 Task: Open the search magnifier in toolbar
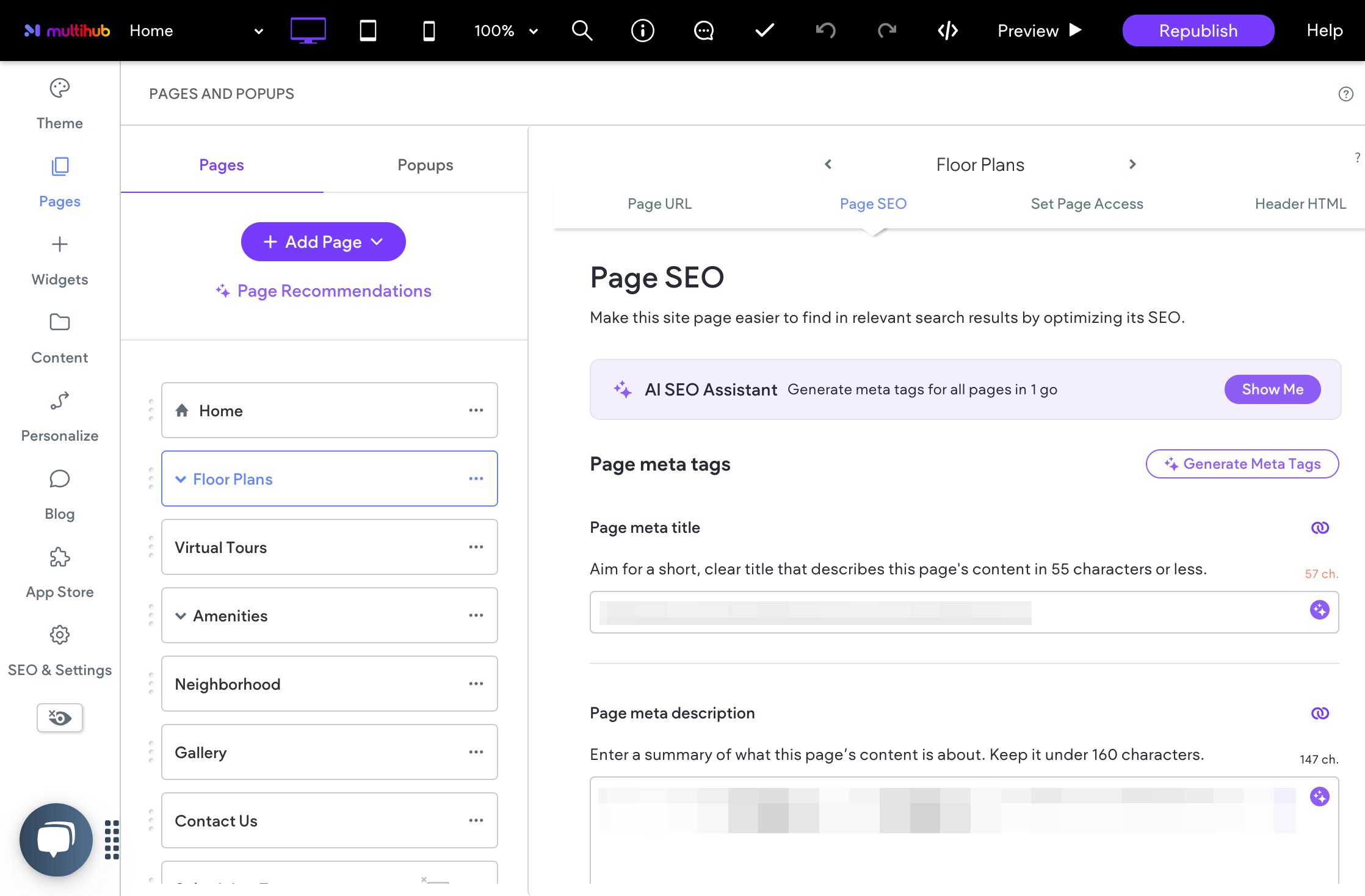click(582, 31)
